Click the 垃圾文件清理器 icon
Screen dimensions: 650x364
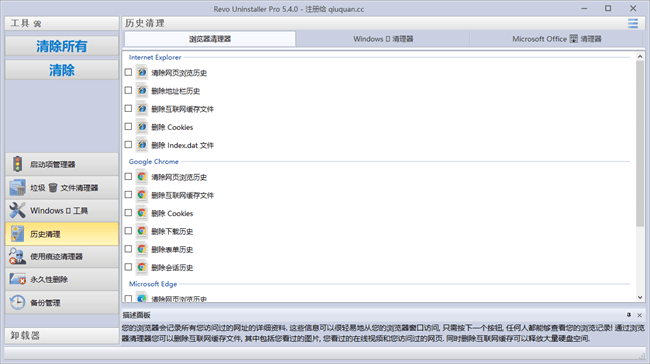(17, 187)
